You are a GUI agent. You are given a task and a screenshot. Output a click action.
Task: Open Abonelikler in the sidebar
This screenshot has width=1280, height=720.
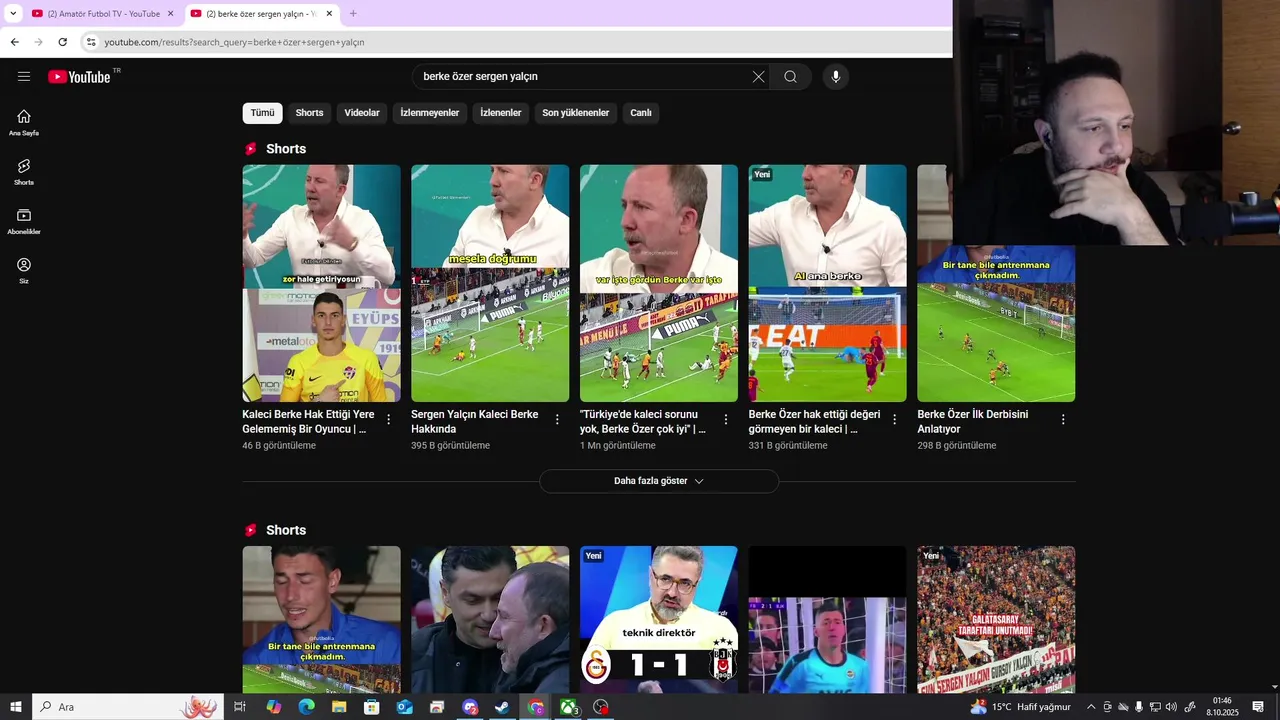[x=24, y=221]
